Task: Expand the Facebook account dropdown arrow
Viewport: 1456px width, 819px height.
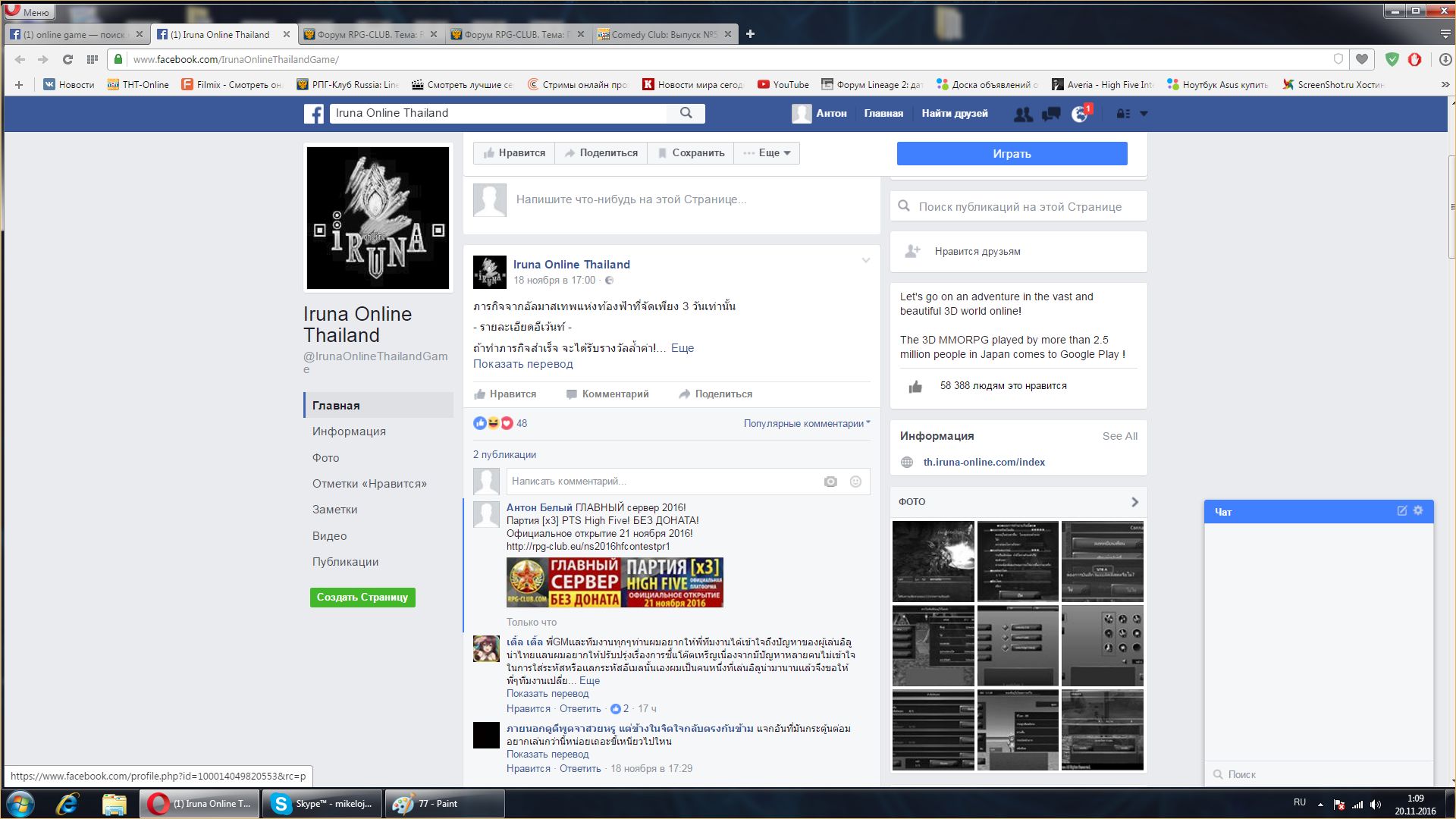Action: click(1144, 114)
